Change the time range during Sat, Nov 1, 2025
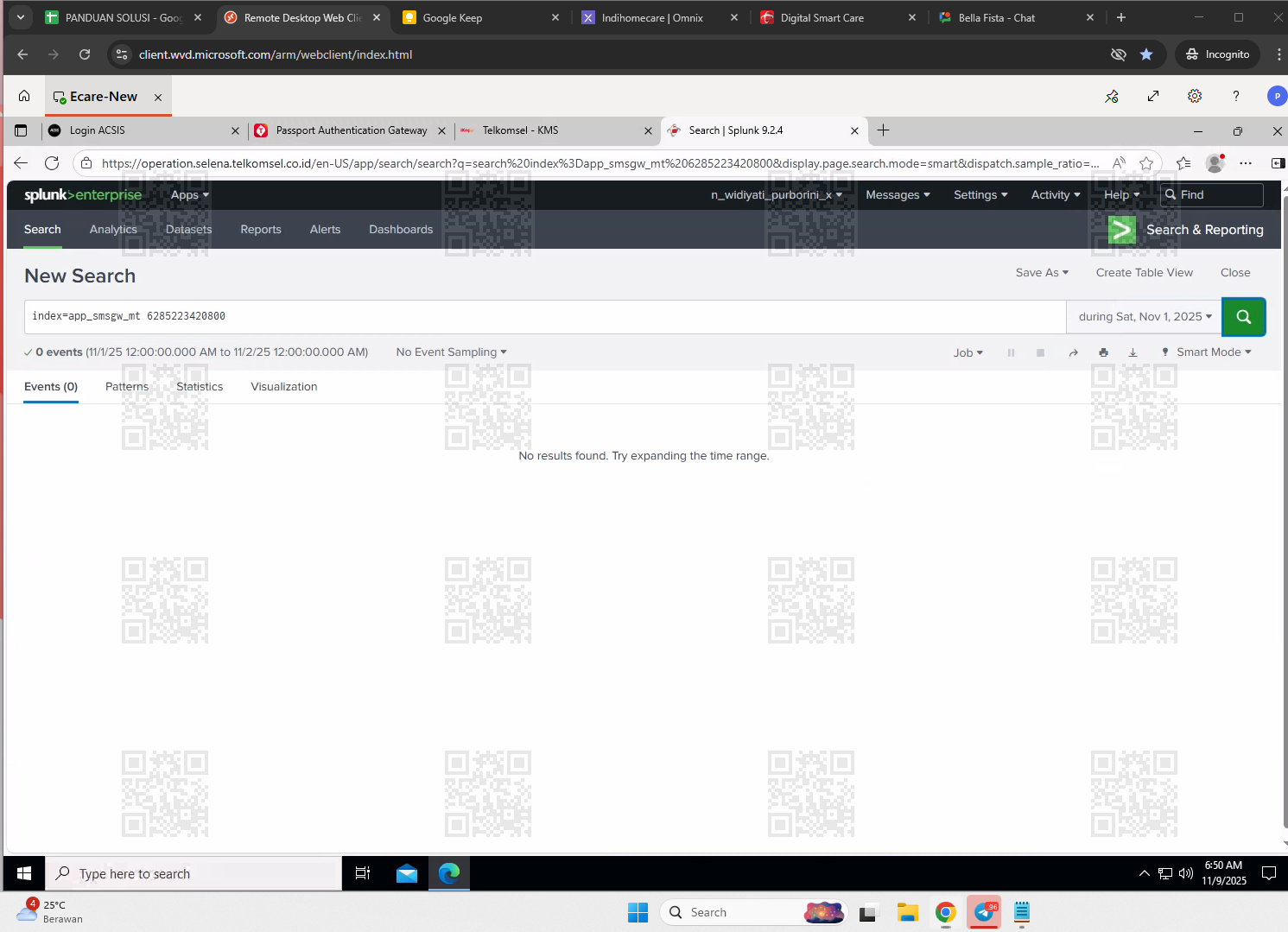The image size is (1288, 932). [x=1145, y=317]
